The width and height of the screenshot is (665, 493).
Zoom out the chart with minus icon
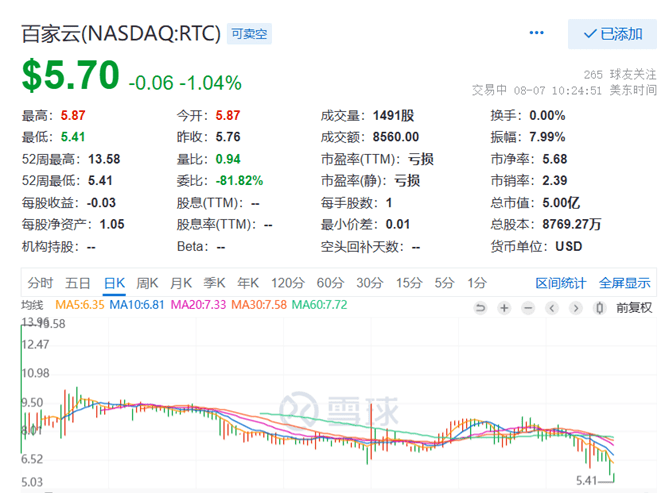(x=527, y=308)
